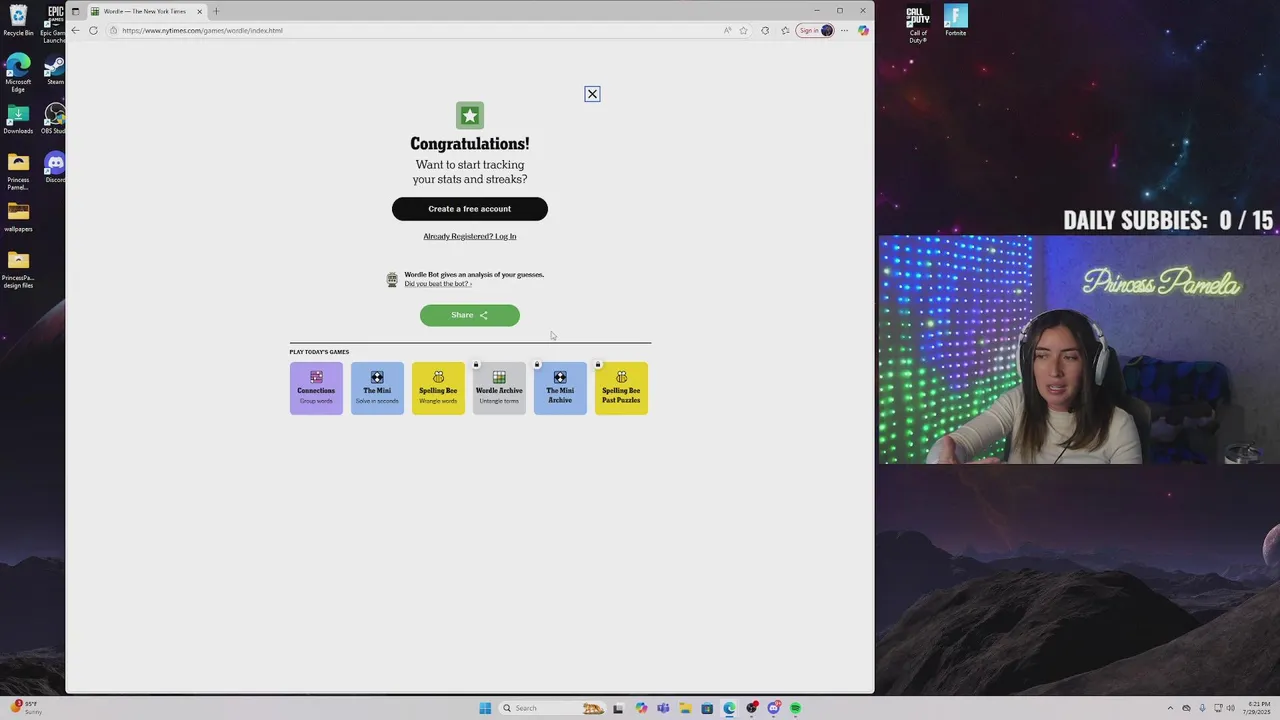Open the Windows Start menu
This screenshot has height=720, width=1280.
click(x=485, y=708)
